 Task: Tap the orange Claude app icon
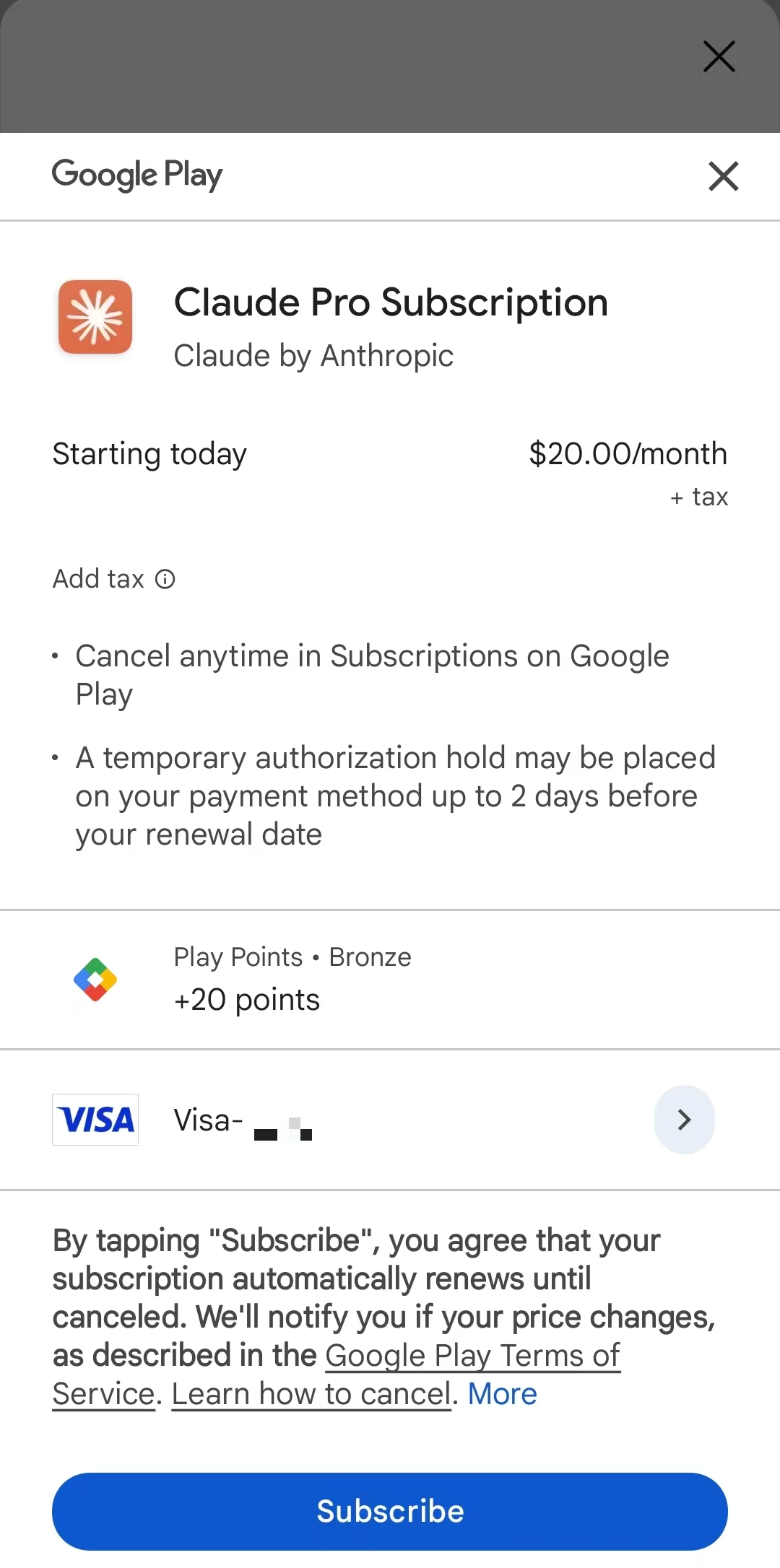95,317
